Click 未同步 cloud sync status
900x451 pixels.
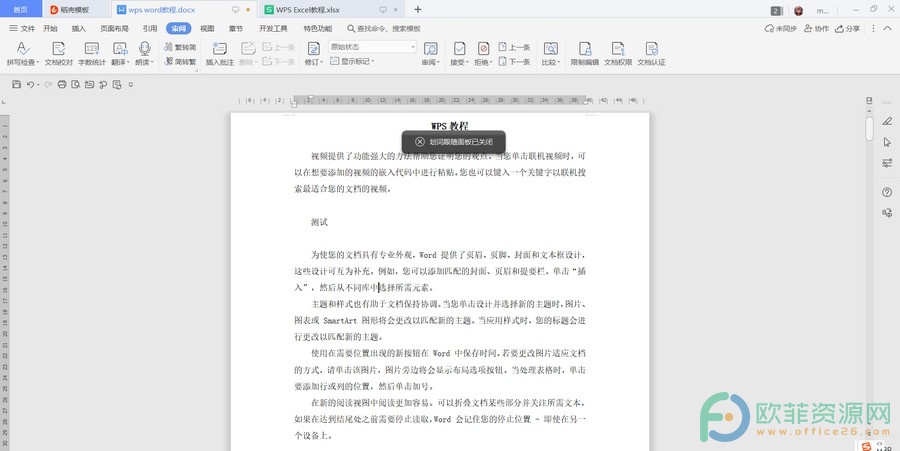point(781,28)
